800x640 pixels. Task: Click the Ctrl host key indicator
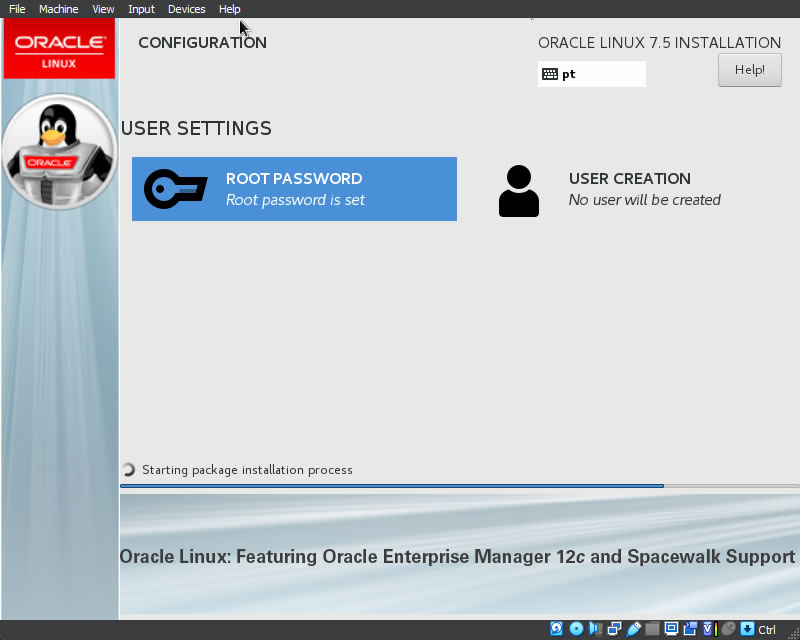767,630
